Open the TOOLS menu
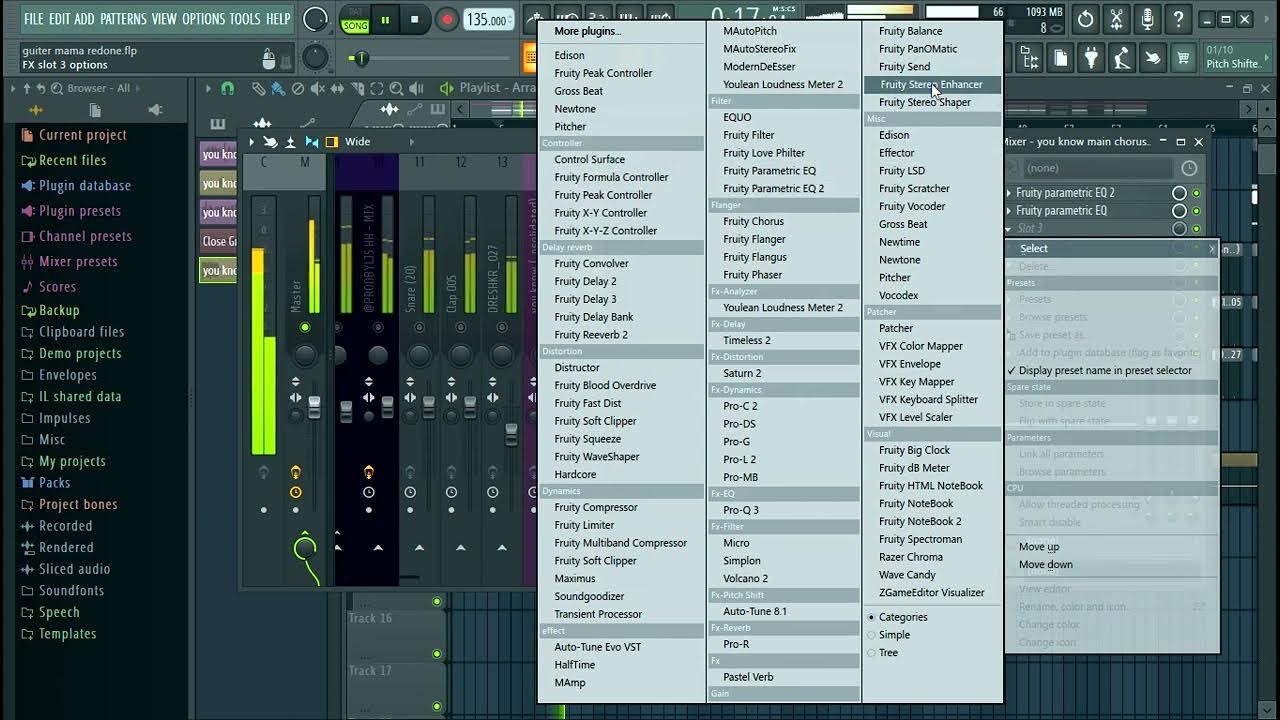1280x720 pixels. 245,19
